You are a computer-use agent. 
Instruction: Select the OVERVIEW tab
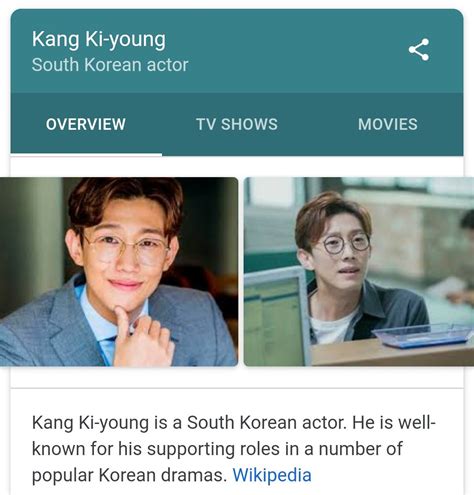[86, 124]
